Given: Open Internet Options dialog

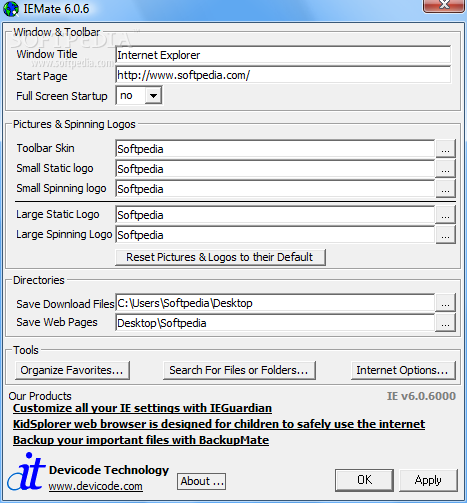Looking at the screenshot, I should (403, 370).
